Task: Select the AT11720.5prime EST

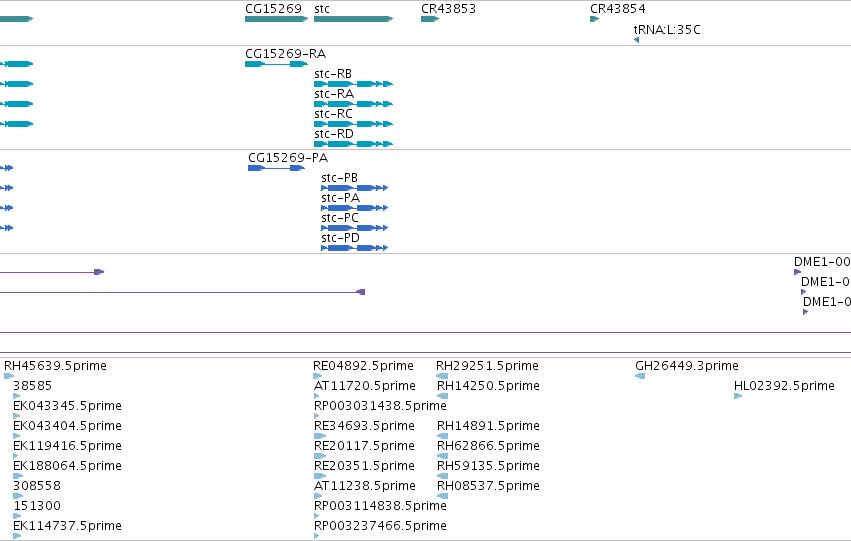Action: pyautogui.click(x=365, y=386)
